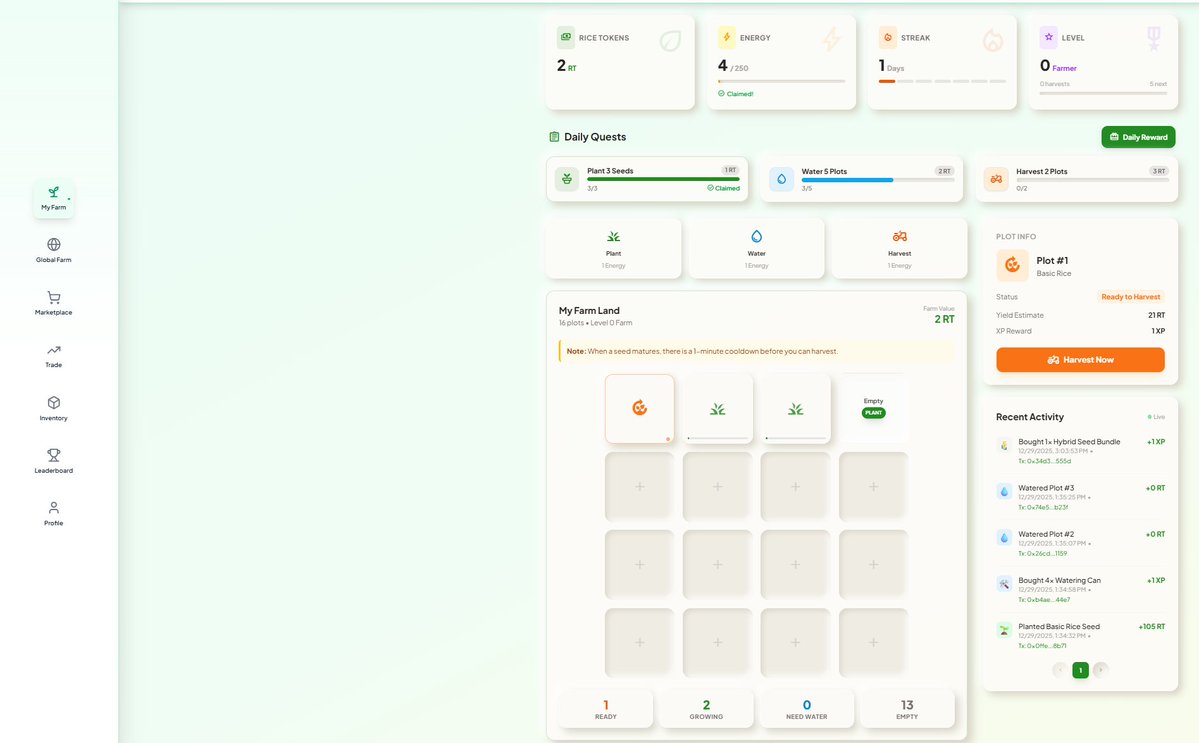Open Profile from the sidebar
This screenshot has width=1199, height=743.
coord(54,514)
